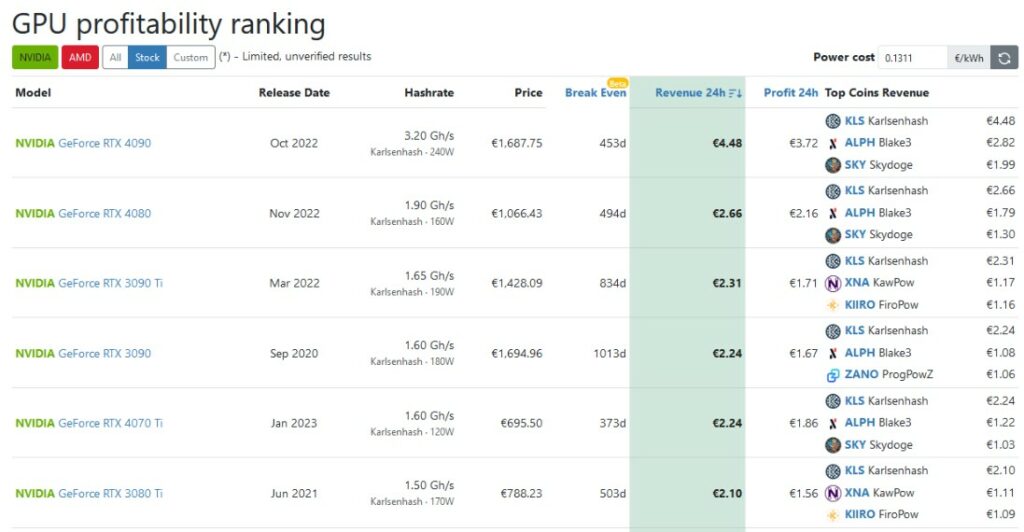The width and height of the screenshot is (1024, 532).
Task: Click the ZANO coin icon in RTX 3090 row
Action: (x=833, y=375)
